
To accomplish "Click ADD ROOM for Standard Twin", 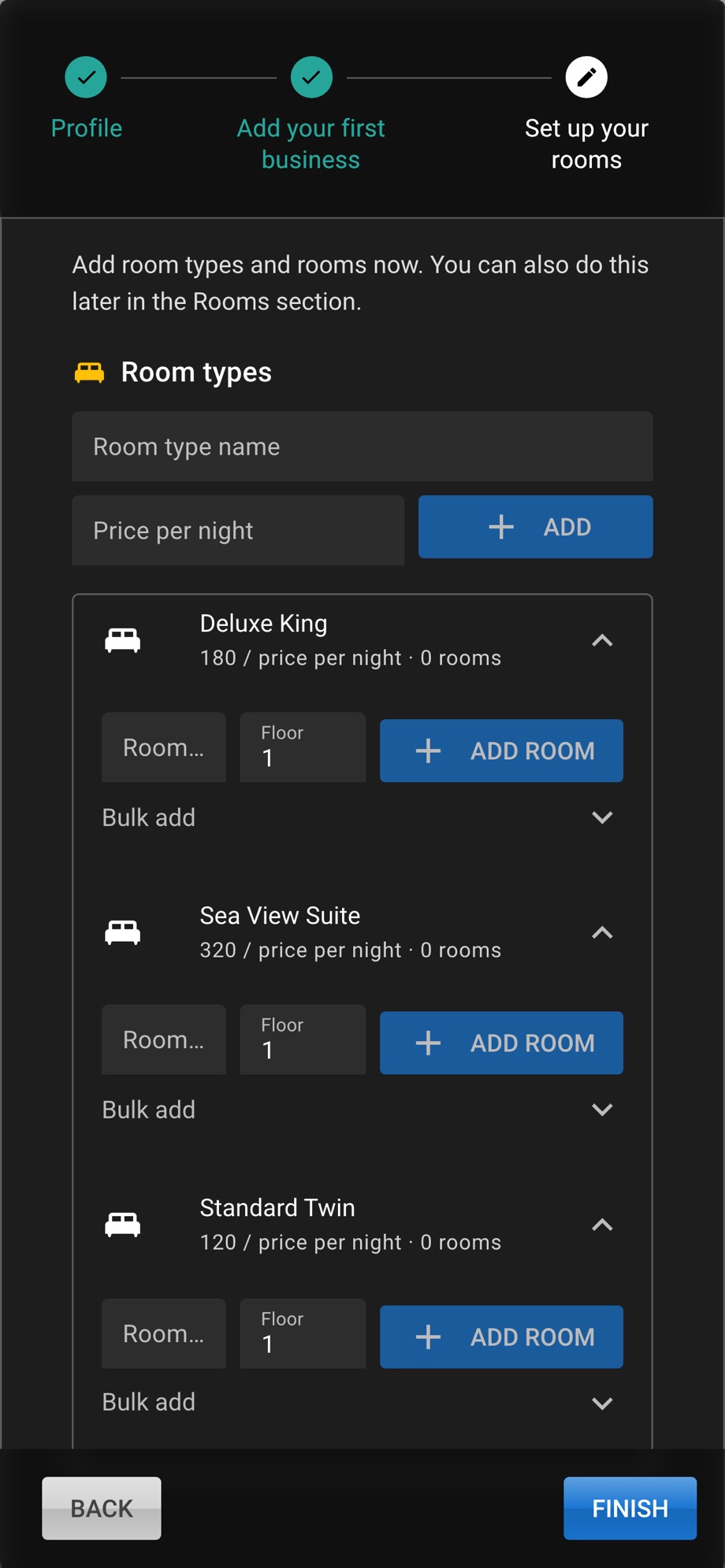I will (x=501, y=1336).
